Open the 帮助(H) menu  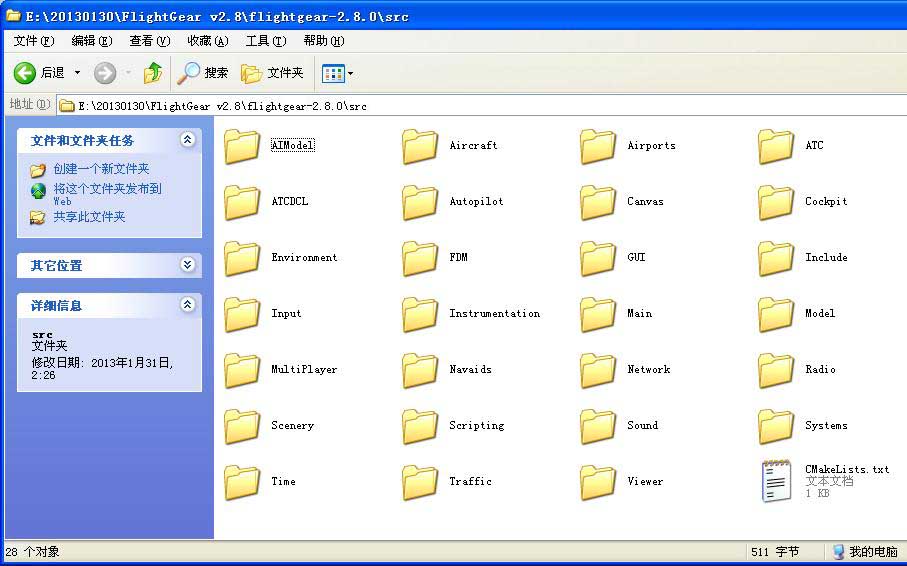click(x=324, y=41)
